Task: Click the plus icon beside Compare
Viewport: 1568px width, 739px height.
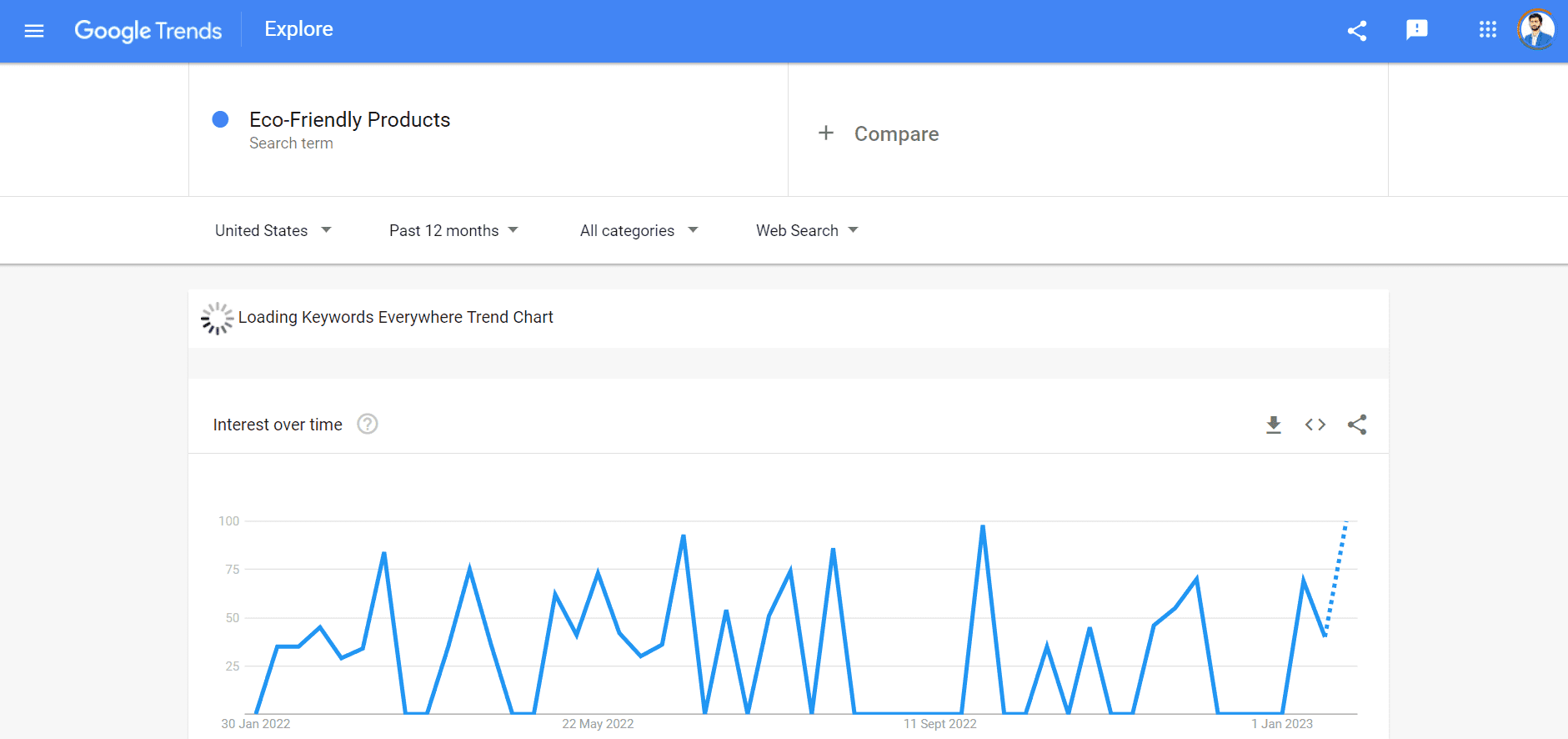Action: [x=826, y=133]
